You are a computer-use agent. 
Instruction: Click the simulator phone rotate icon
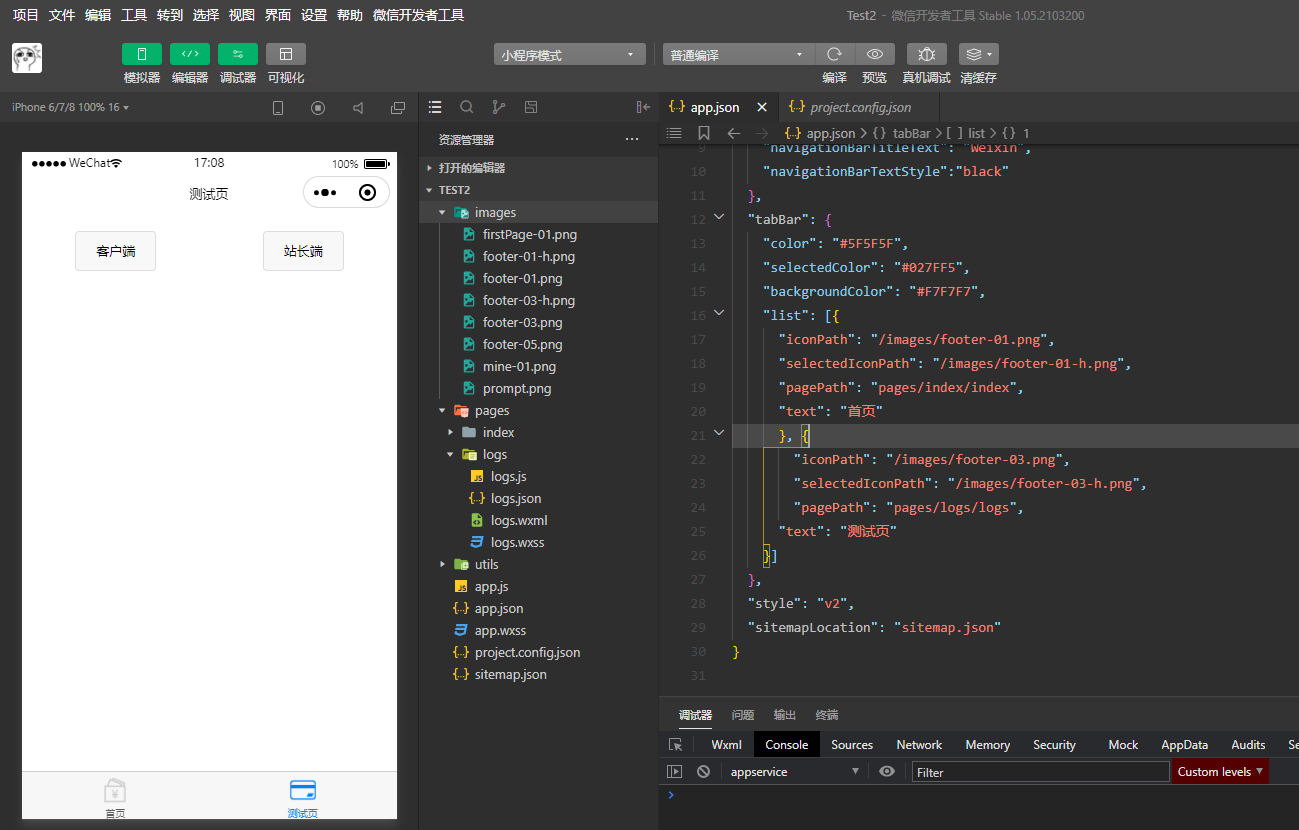click(x=278, y=108)
